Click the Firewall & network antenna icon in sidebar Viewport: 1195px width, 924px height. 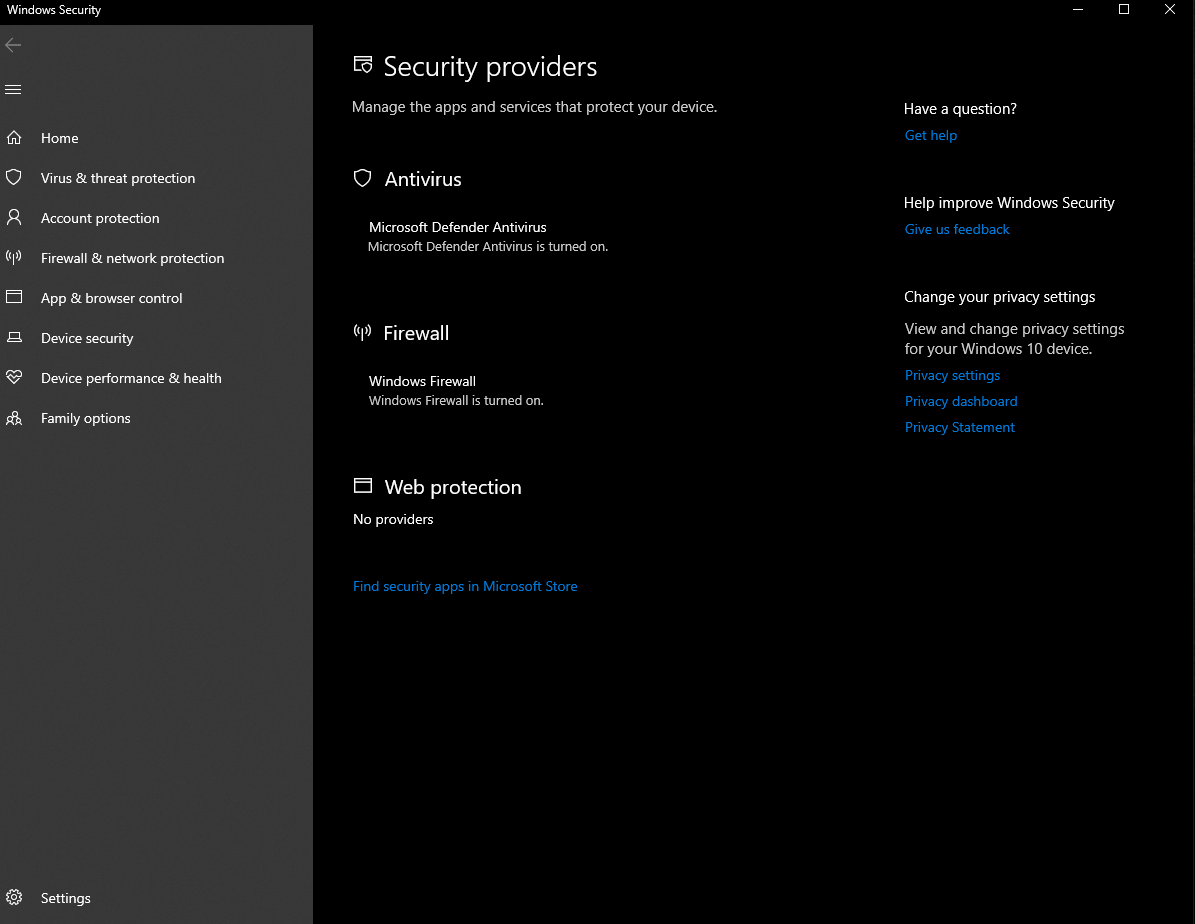[14, 257]
